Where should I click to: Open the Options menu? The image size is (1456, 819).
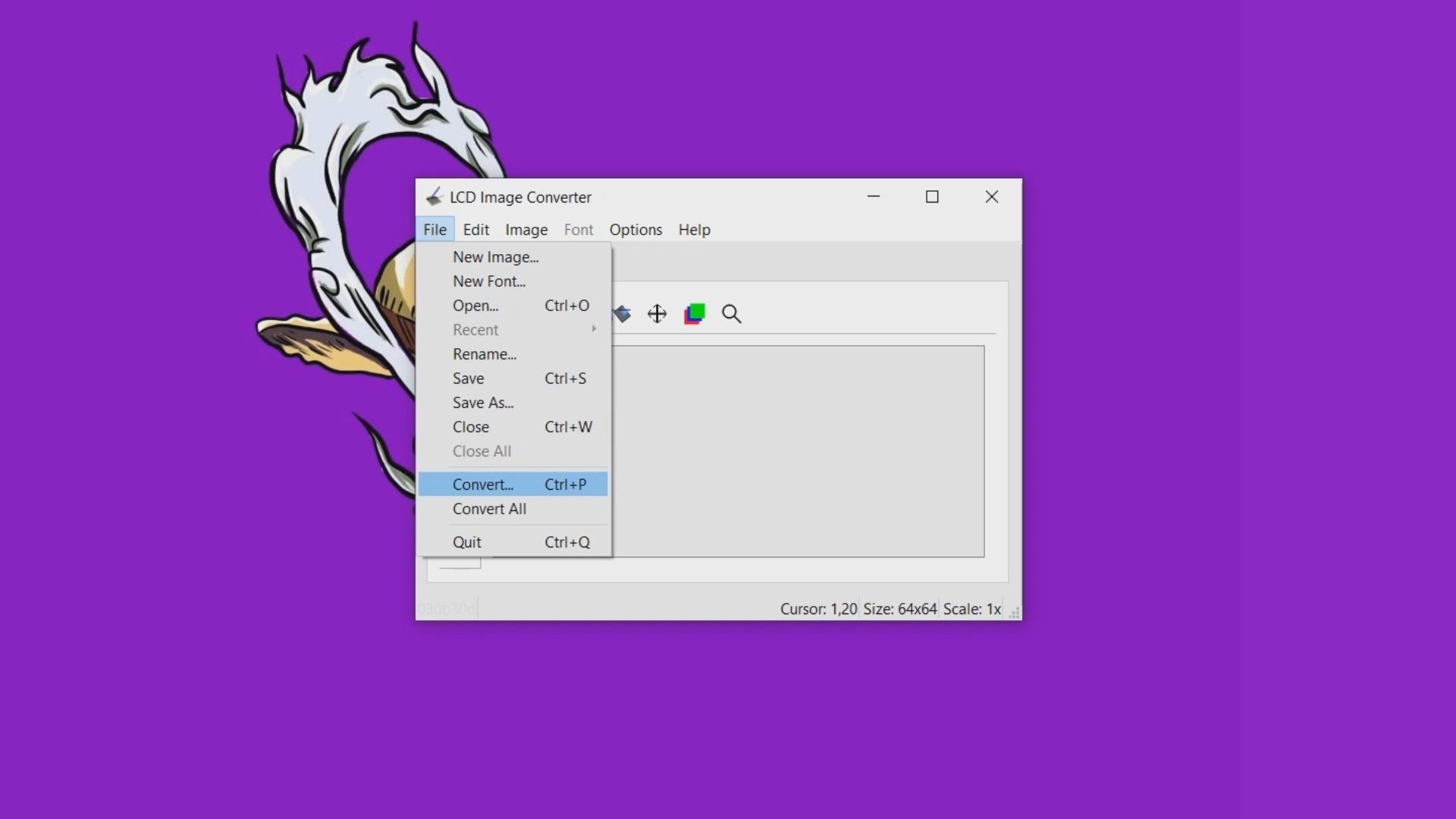tap(635, 230)
